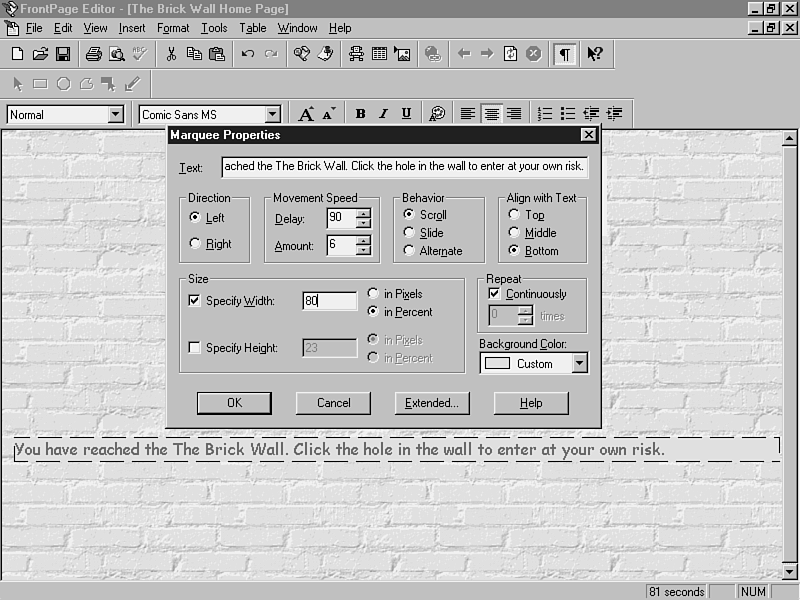Click the Copy toolbar icon
Viewport: 800px width, 600px height.
tap(194, 54)
